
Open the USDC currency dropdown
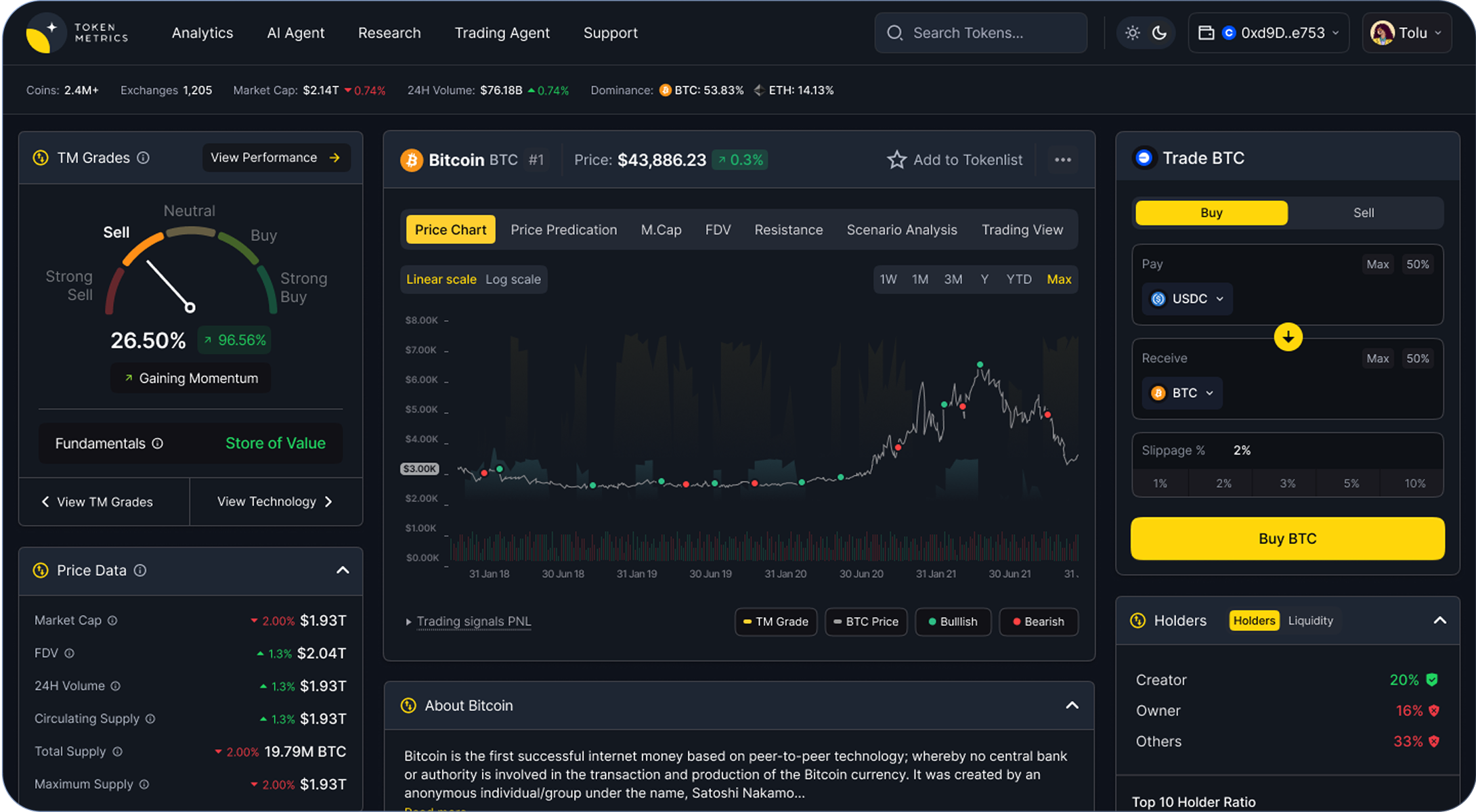pyautogui.click(x=1186, y=298)
